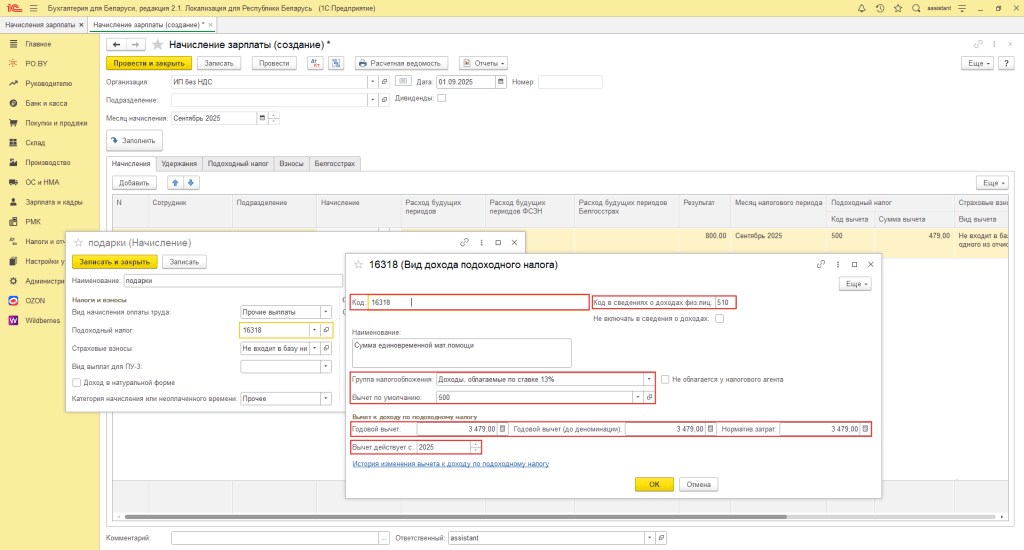Click Заполнить button
This screenshot has height=550, width=1024.
134,140
